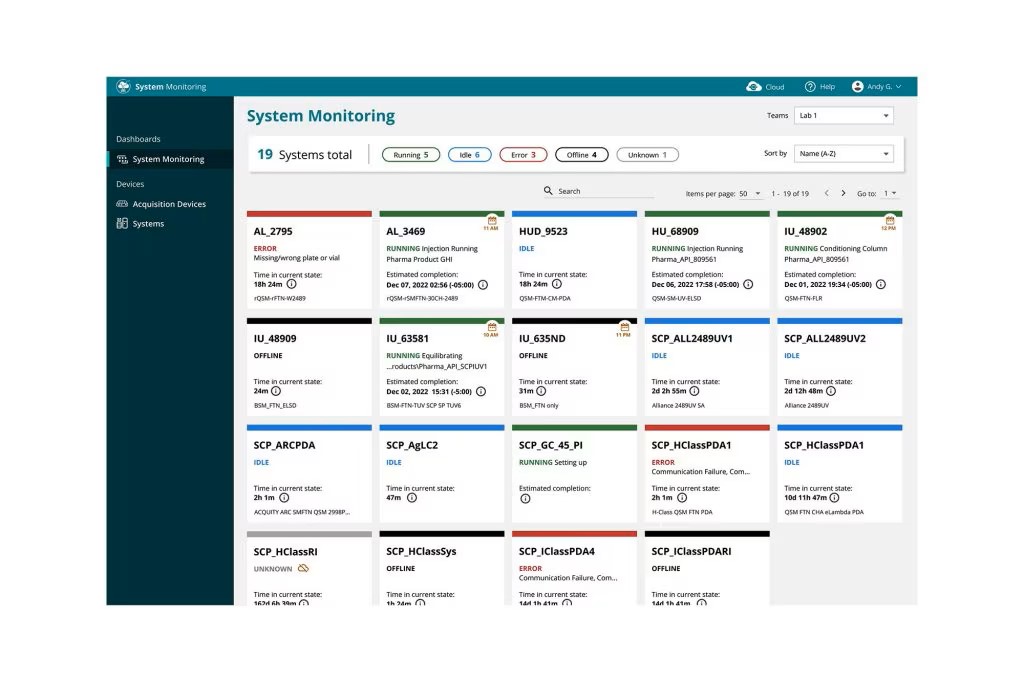Click the Devices sidebar heading

(130, 184)
